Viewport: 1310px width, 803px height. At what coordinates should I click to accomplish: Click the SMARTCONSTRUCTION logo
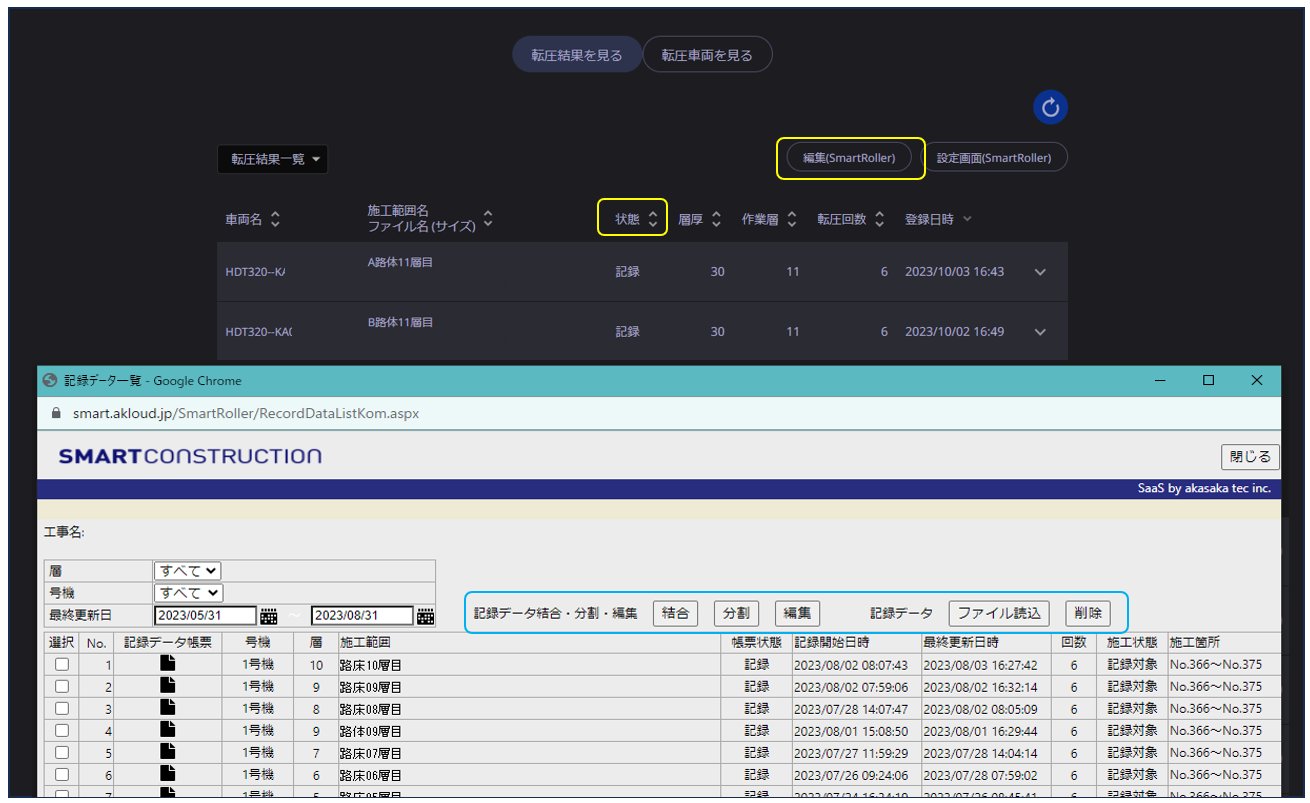click(x=190, y=456)
